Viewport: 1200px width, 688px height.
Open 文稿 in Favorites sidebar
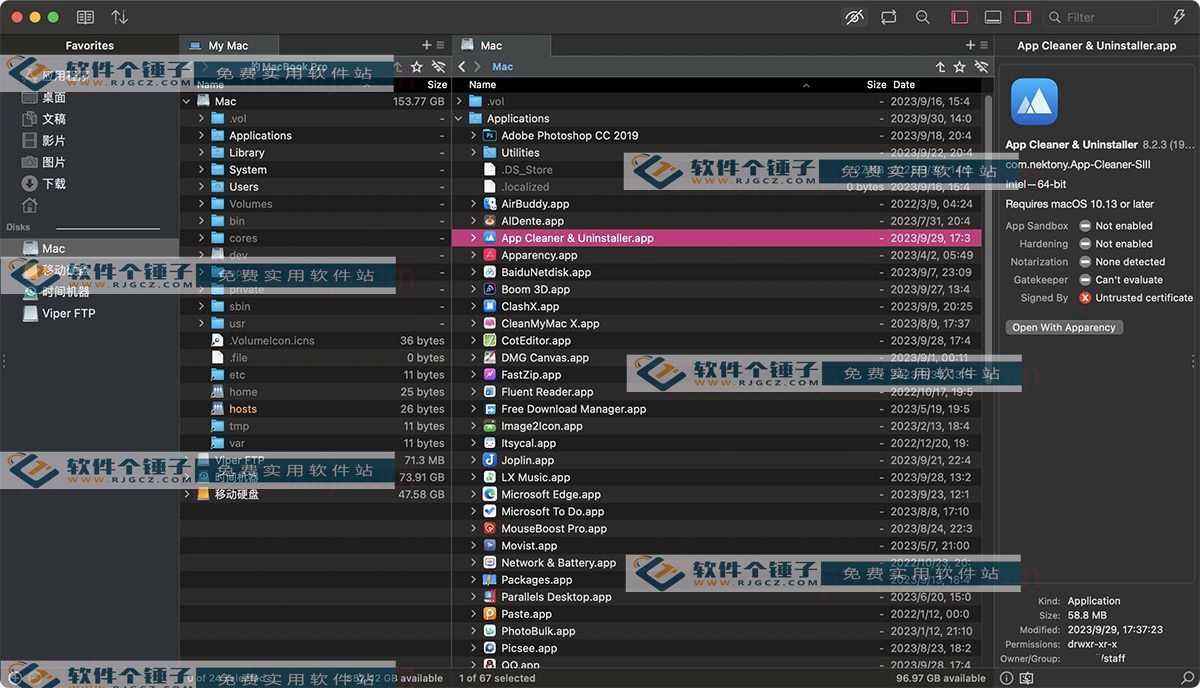[x=54, y=119]
